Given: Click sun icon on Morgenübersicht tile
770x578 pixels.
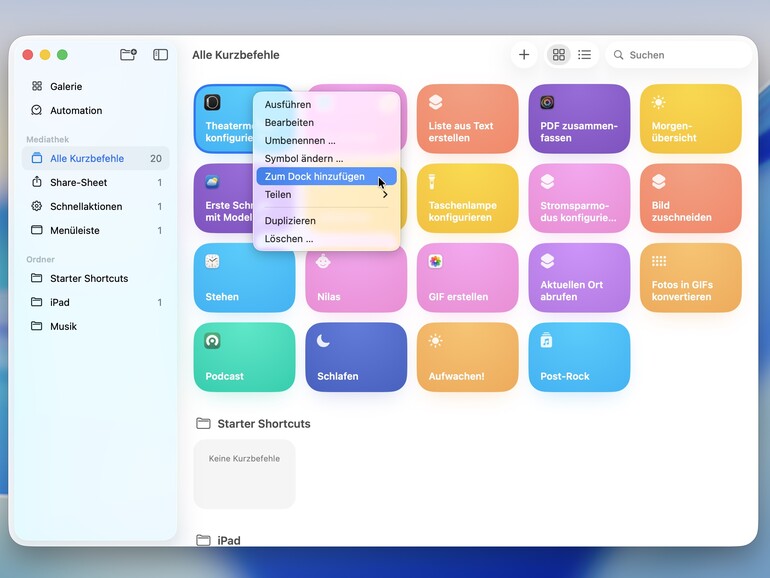Looking at the screenshot, I should coord(659,103).
